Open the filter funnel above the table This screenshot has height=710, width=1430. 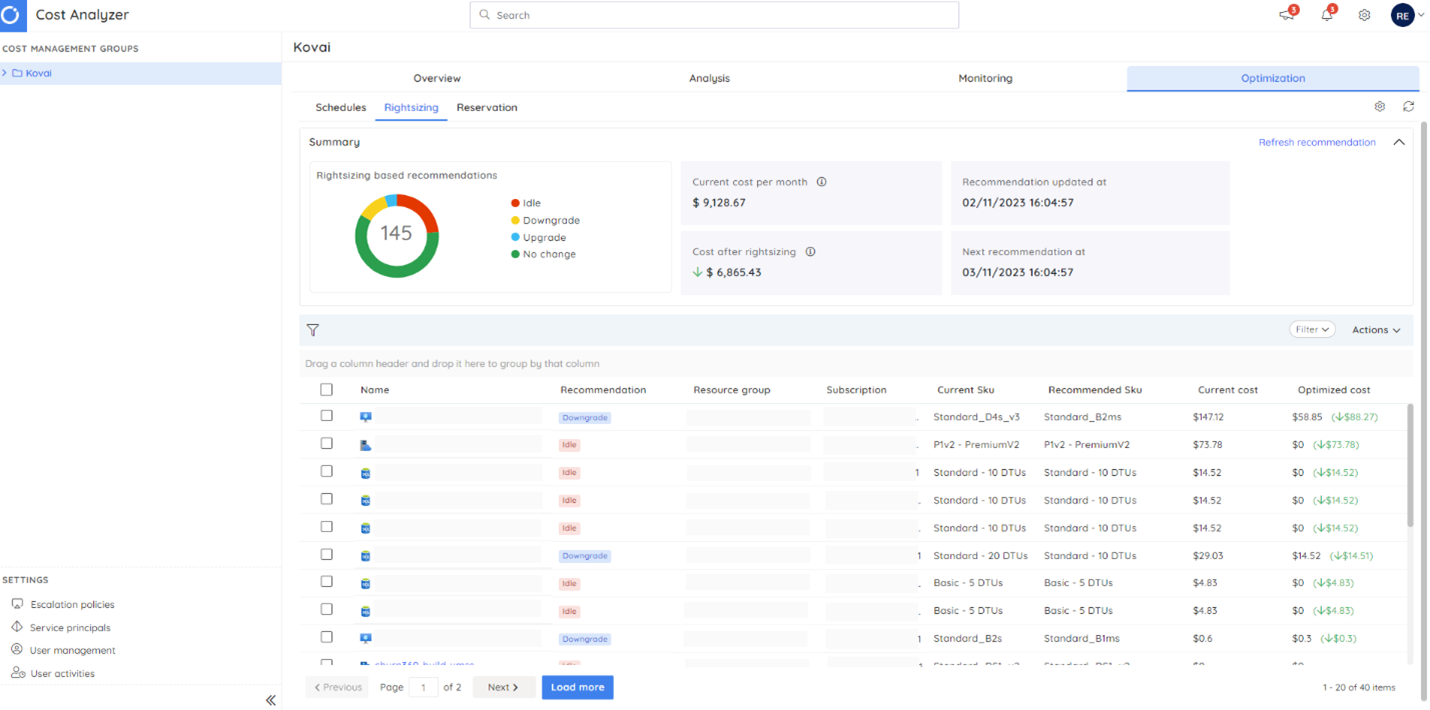click(313, 329)
